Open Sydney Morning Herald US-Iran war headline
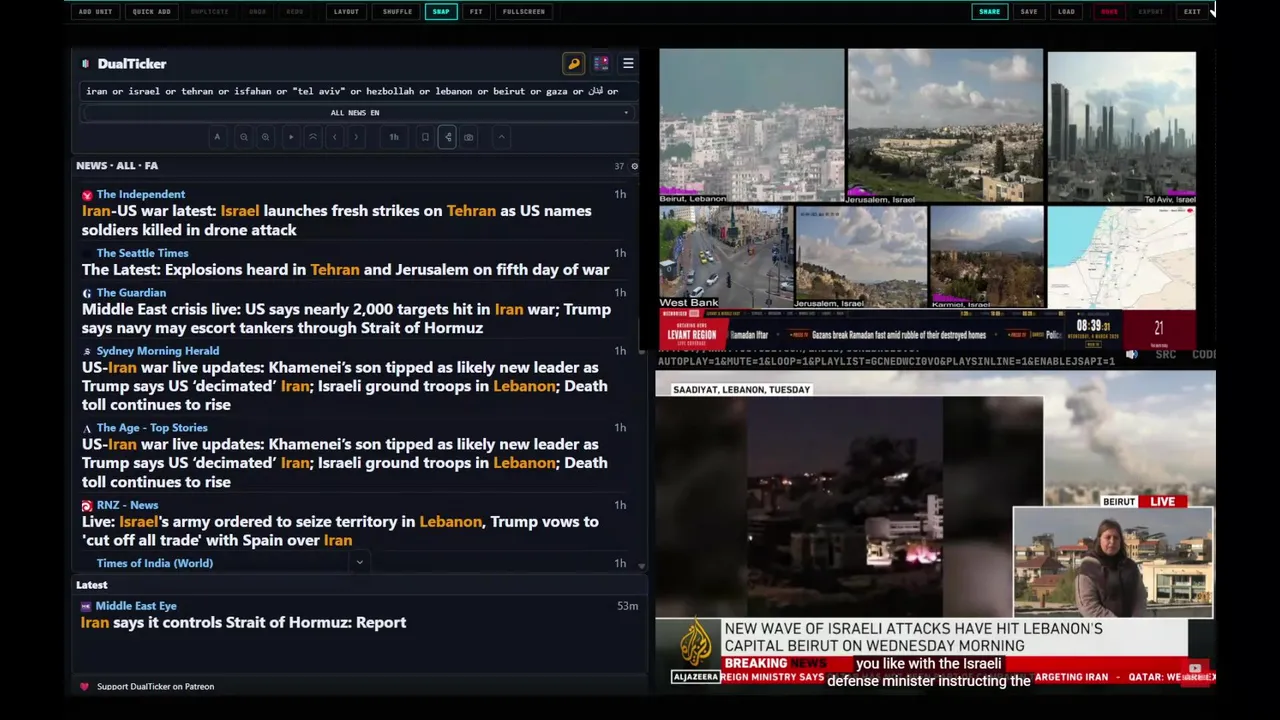The width and height of the screenshot is (1280, 720). 344,386
